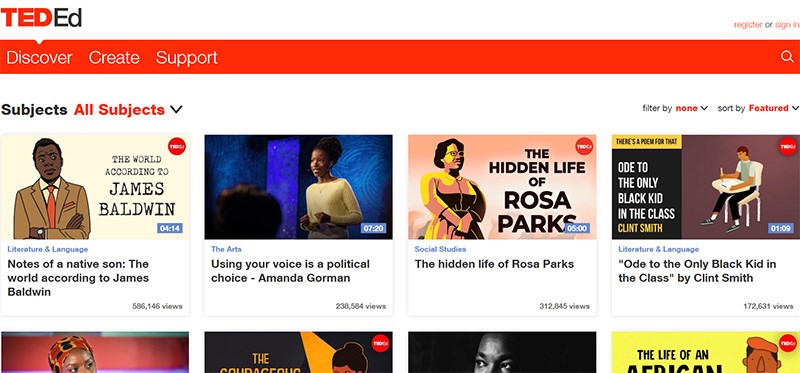Open the Rosa Parks video thumbnail
Viewport: 800px width, 373px height.
tap(502, 187)
